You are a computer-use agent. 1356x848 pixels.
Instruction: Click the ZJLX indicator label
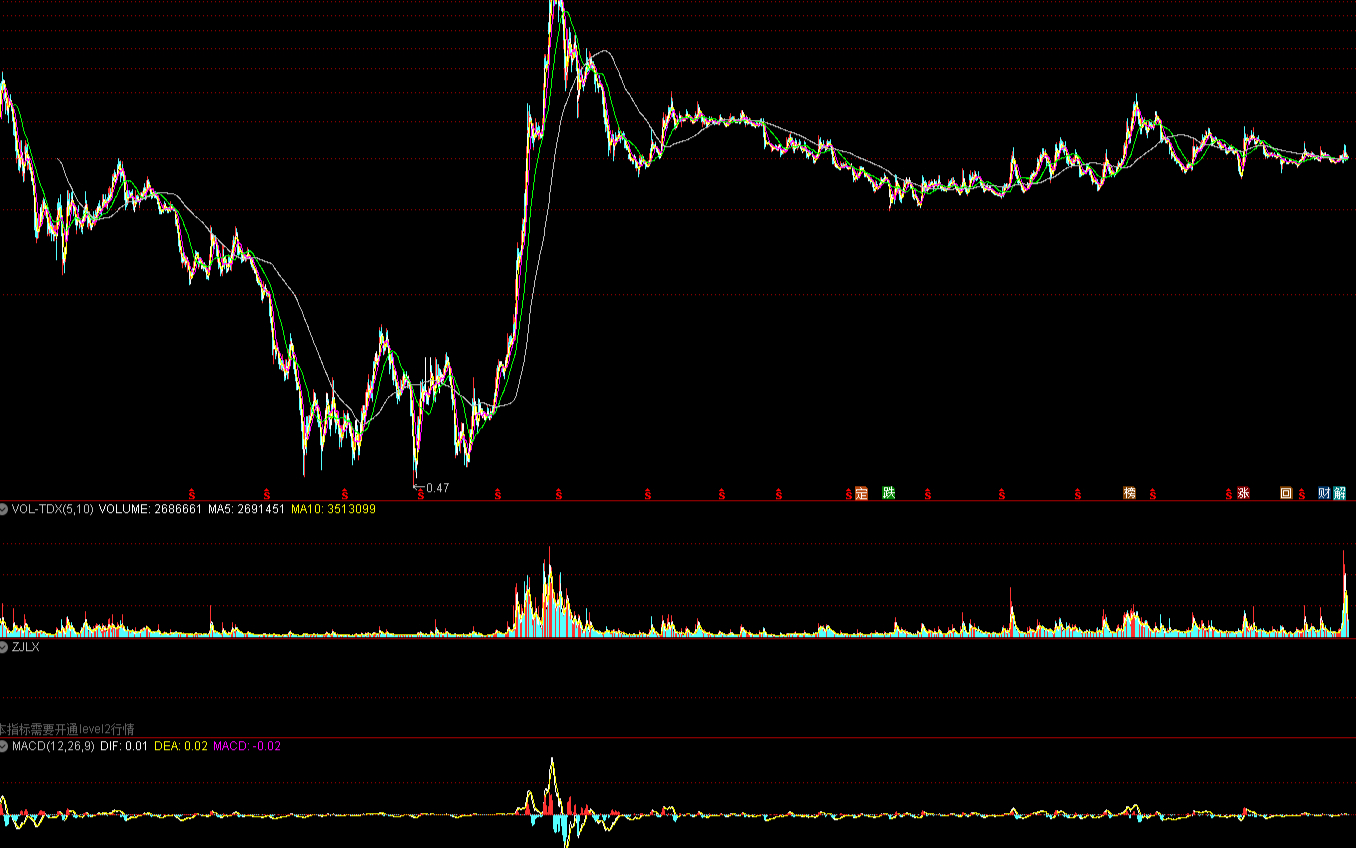point(26,647)
